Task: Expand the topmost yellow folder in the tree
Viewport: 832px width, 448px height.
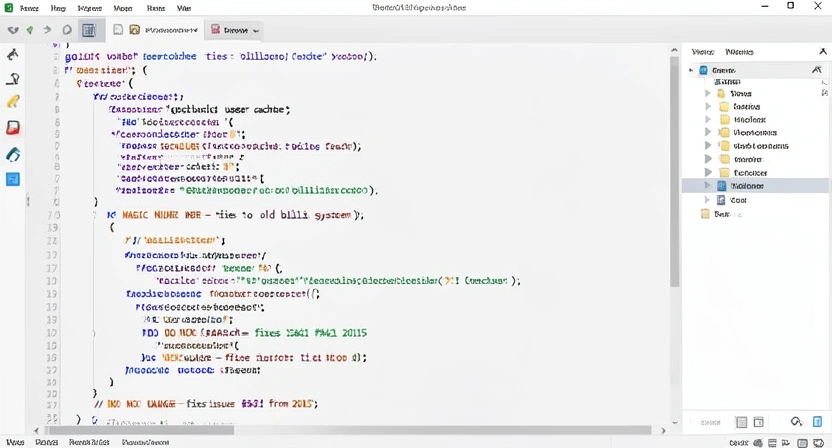Action: 707,93
